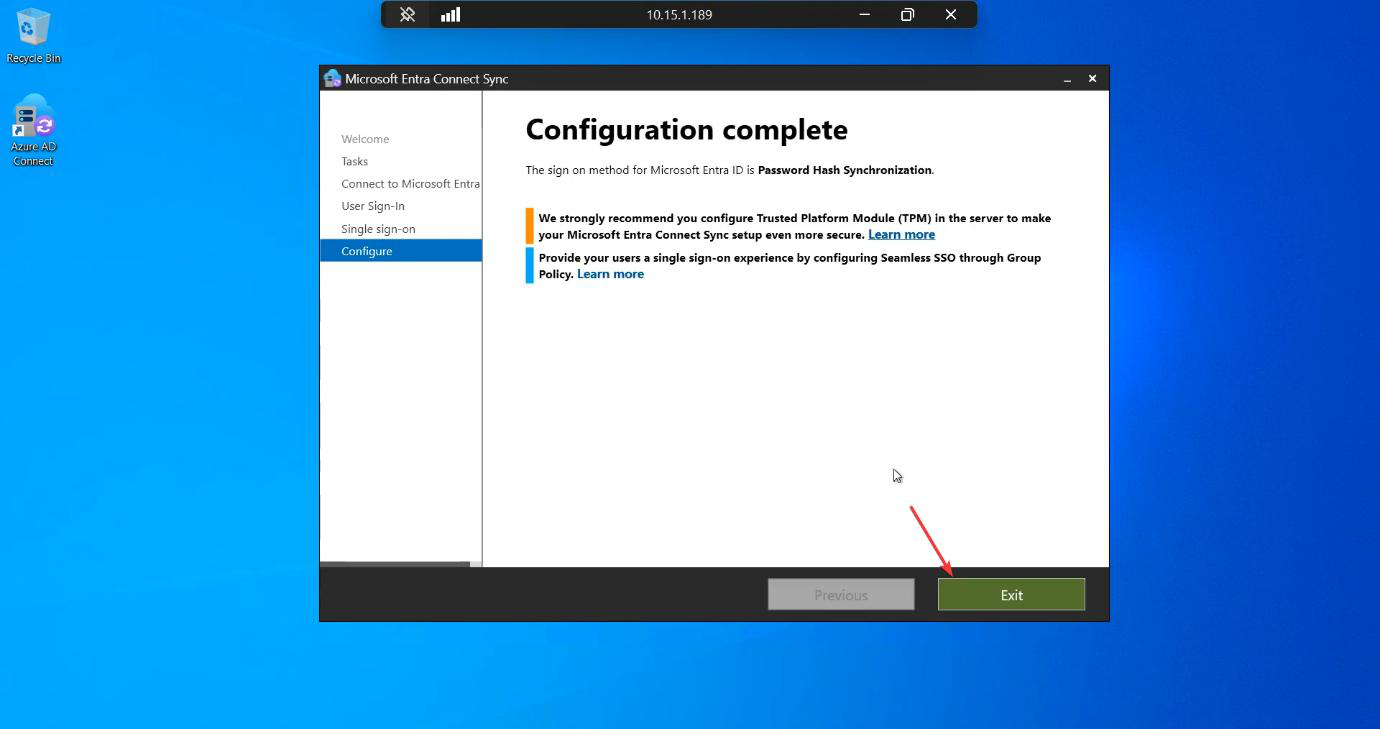
Task: Select the highlighted Configure step
Action: point(401,251)
